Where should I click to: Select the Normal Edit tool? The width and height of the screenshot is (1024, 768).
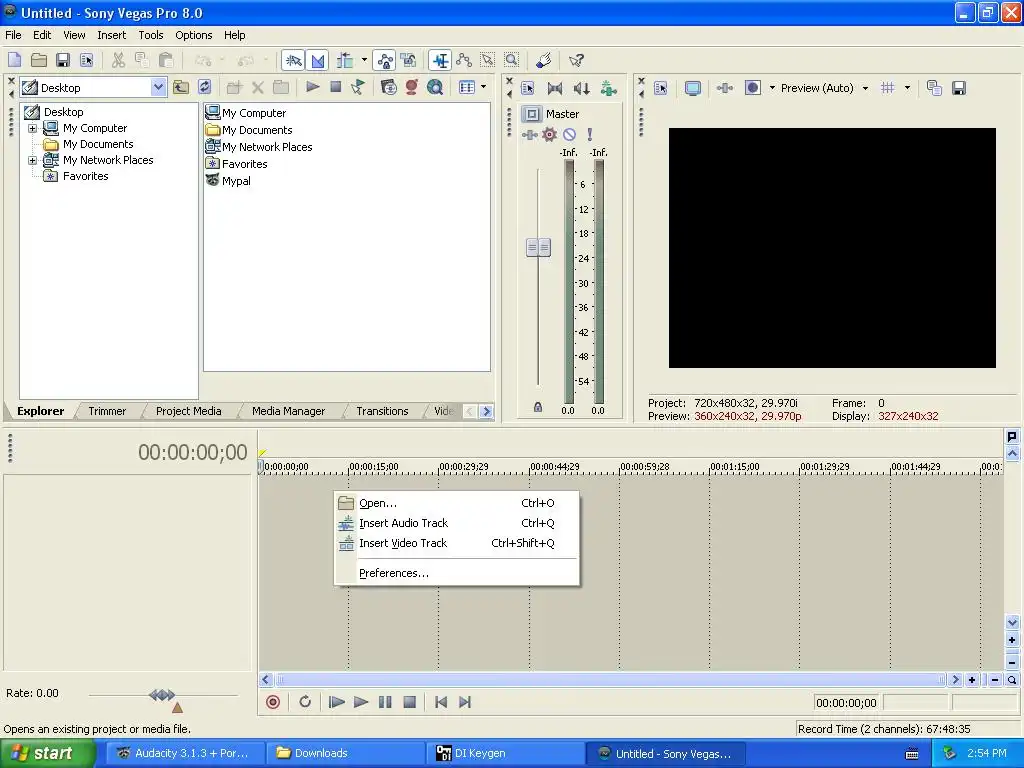(x=440, y=61)
